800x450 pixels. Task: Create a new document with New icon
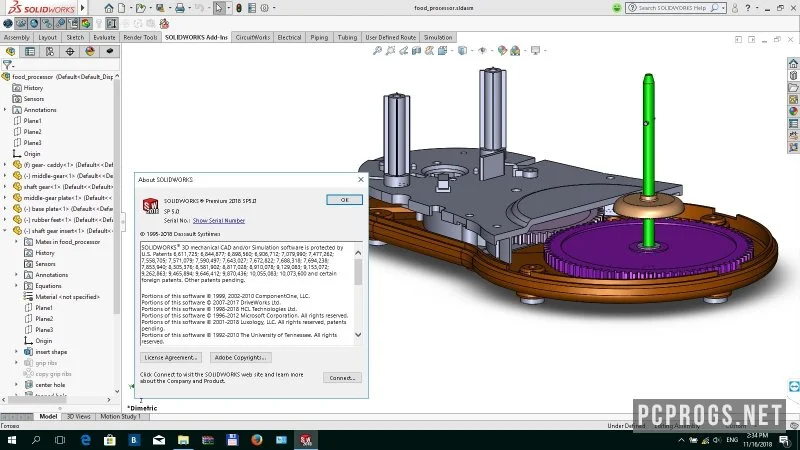click(121, 8)
